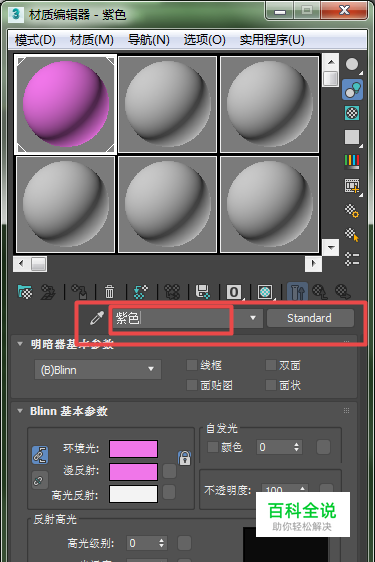Select the top-row middle gray sample slot
This screenshot has width=375, height=562.
coord(167,104)
